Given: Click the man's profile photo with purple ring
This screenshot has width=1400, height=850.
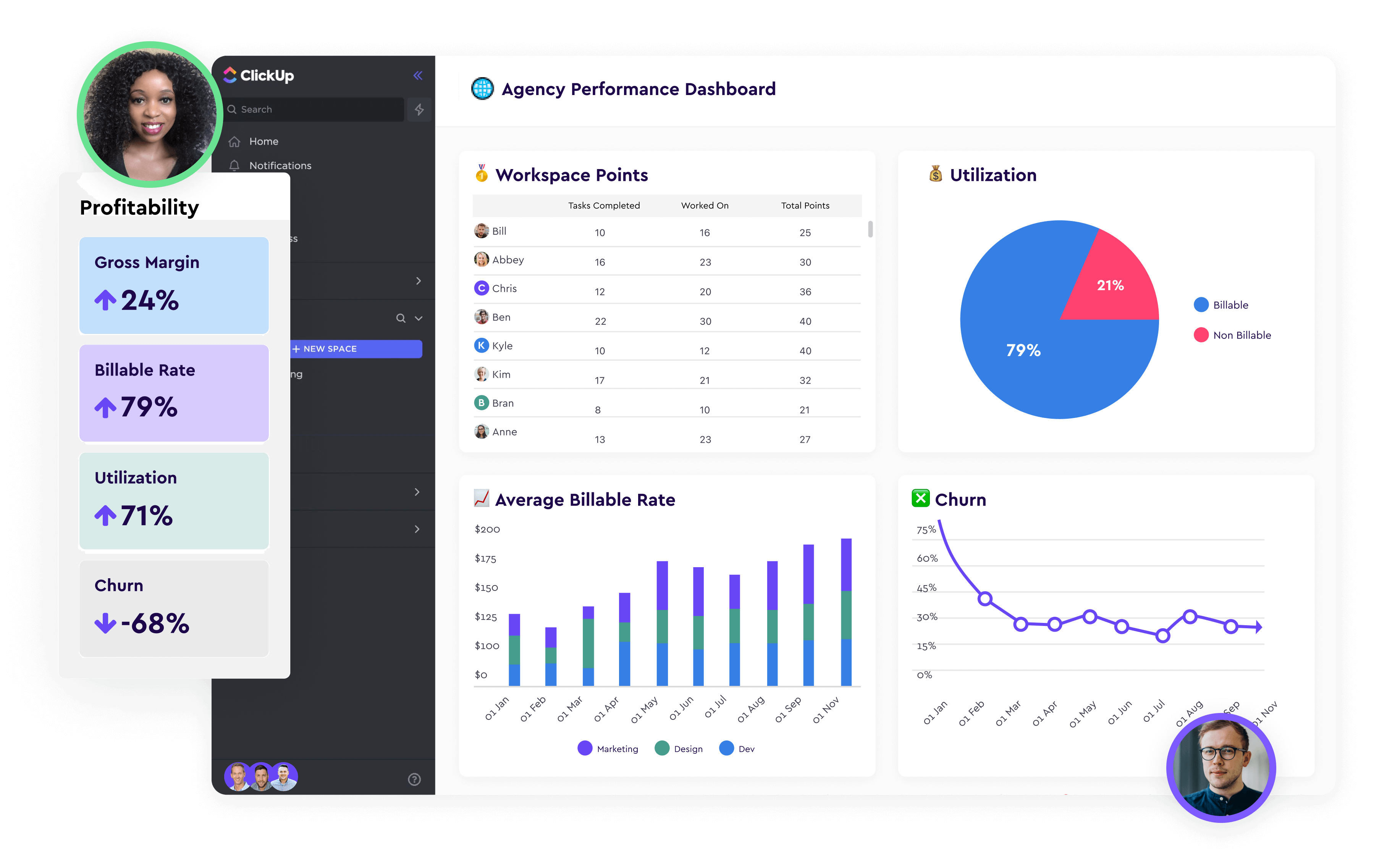Looking at the screenshot, I should point(1221,768).
